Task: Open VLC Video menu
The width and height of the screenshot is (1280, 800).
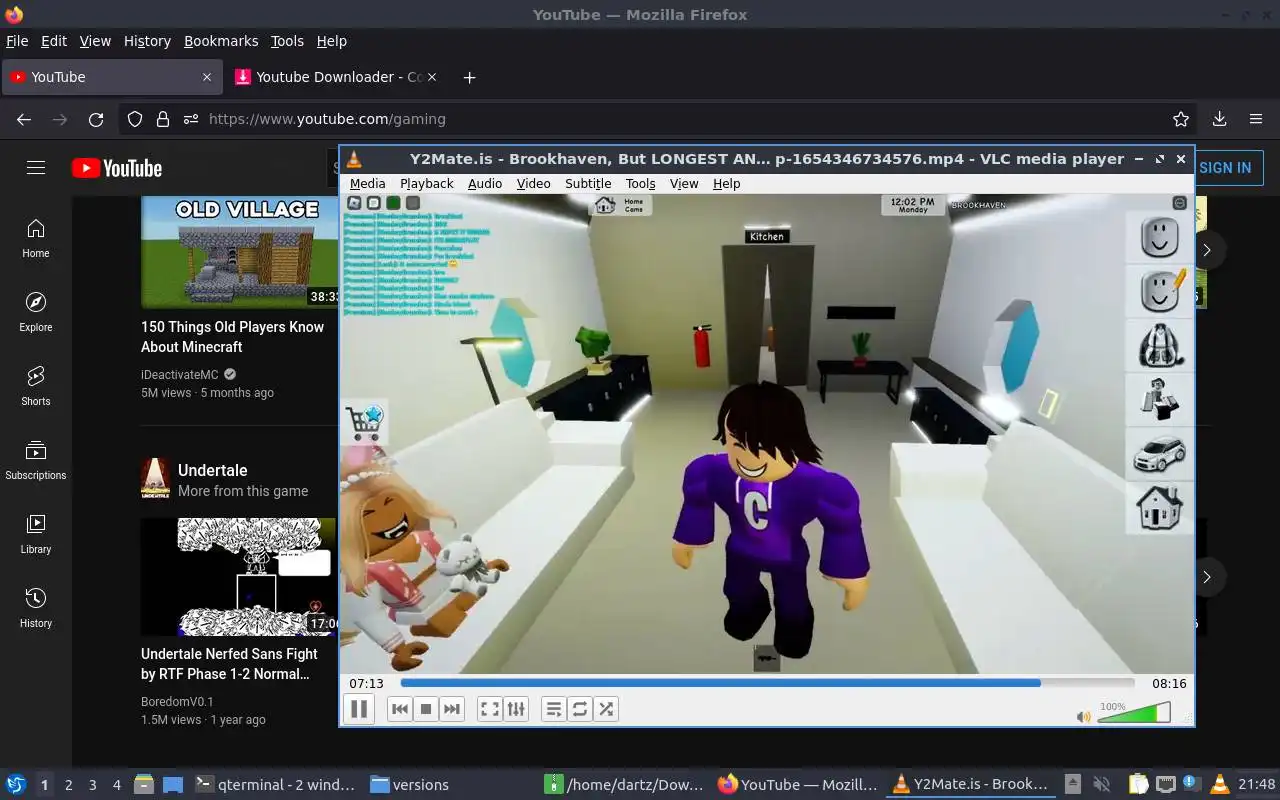Action: pos(533,183)
